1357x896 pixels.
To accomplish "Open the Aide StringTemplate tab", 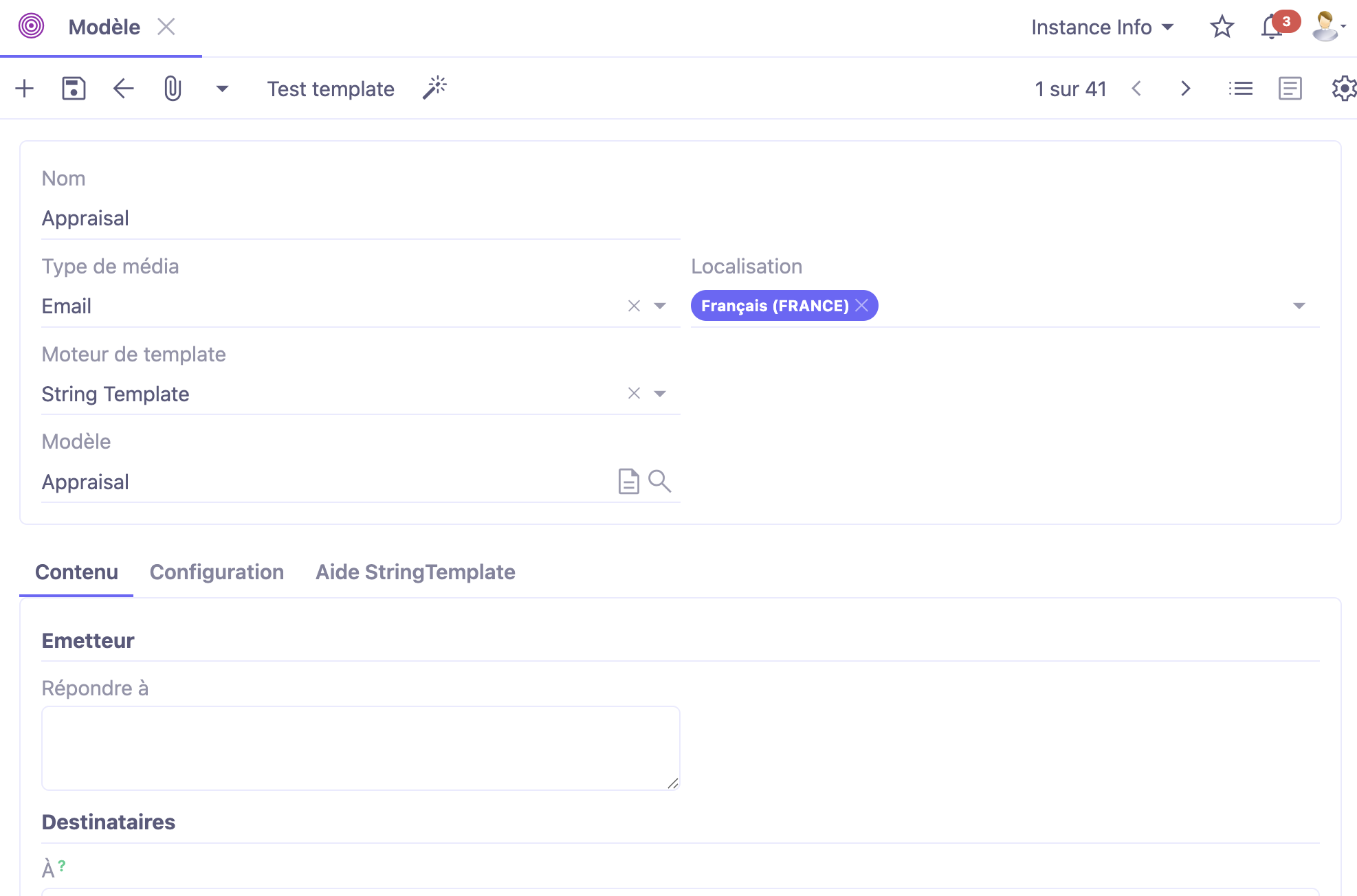I will tap(415, 572).
